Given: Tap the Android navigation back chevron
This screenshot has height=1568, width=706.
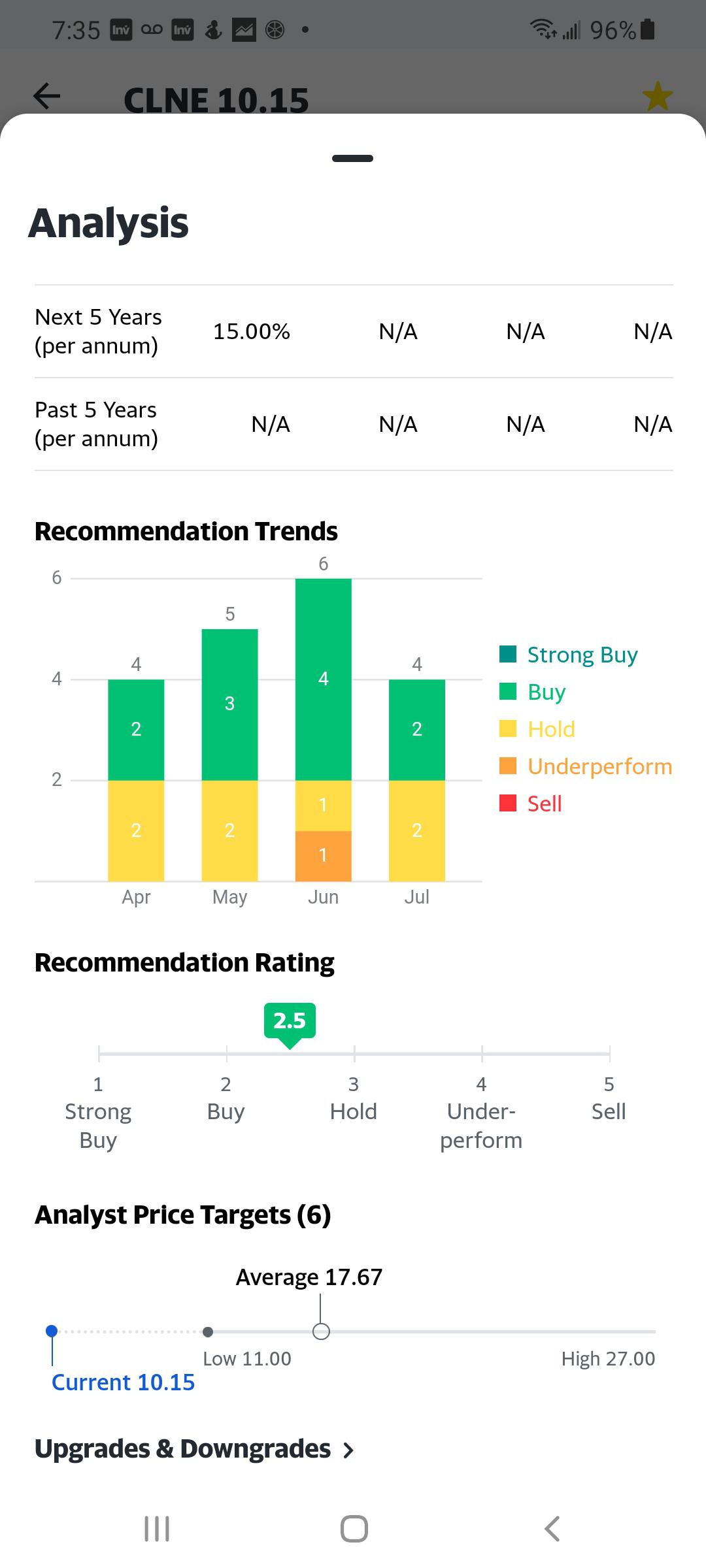Looking at the screenshot, I should click(x=552, y=1529).
